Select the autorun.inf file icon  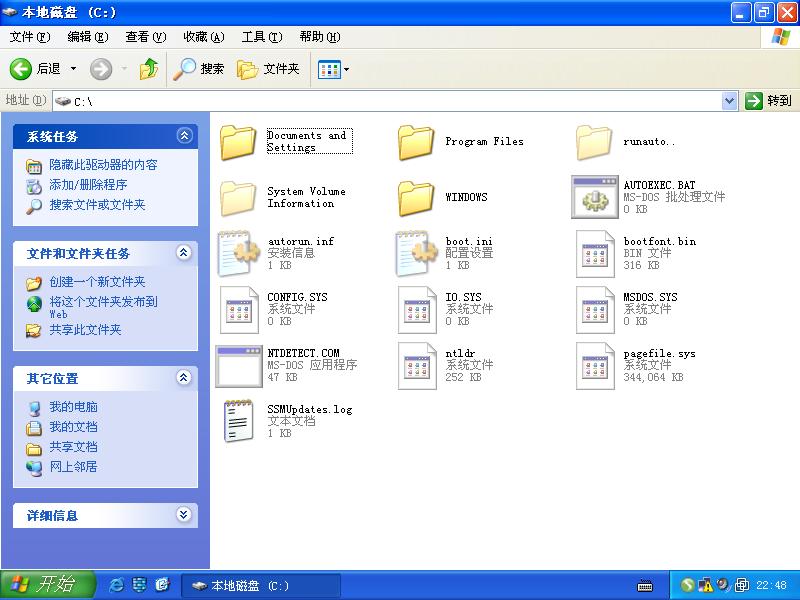coord(238,254)
